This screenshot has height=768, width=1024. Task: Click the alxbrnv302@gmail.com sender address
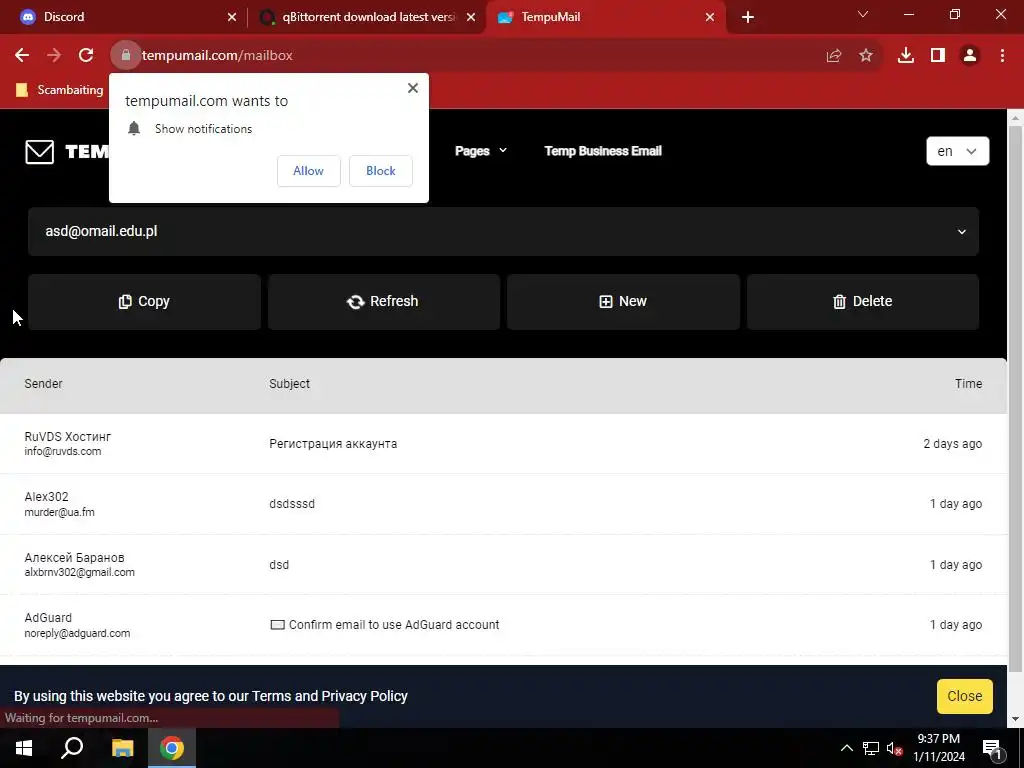point(80,573)
